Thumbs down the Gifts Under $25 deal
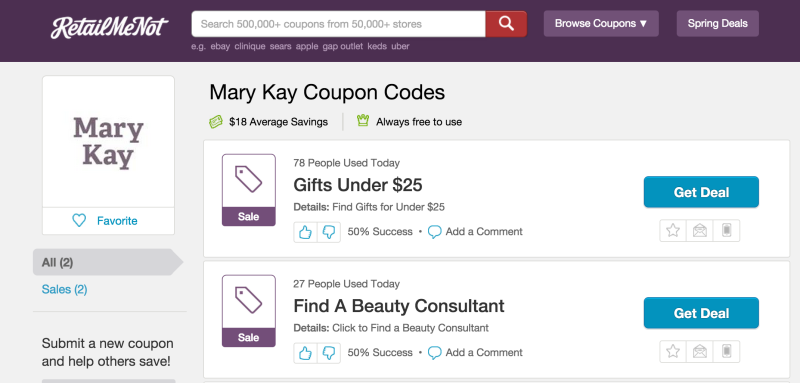 [x=329, y=232]
